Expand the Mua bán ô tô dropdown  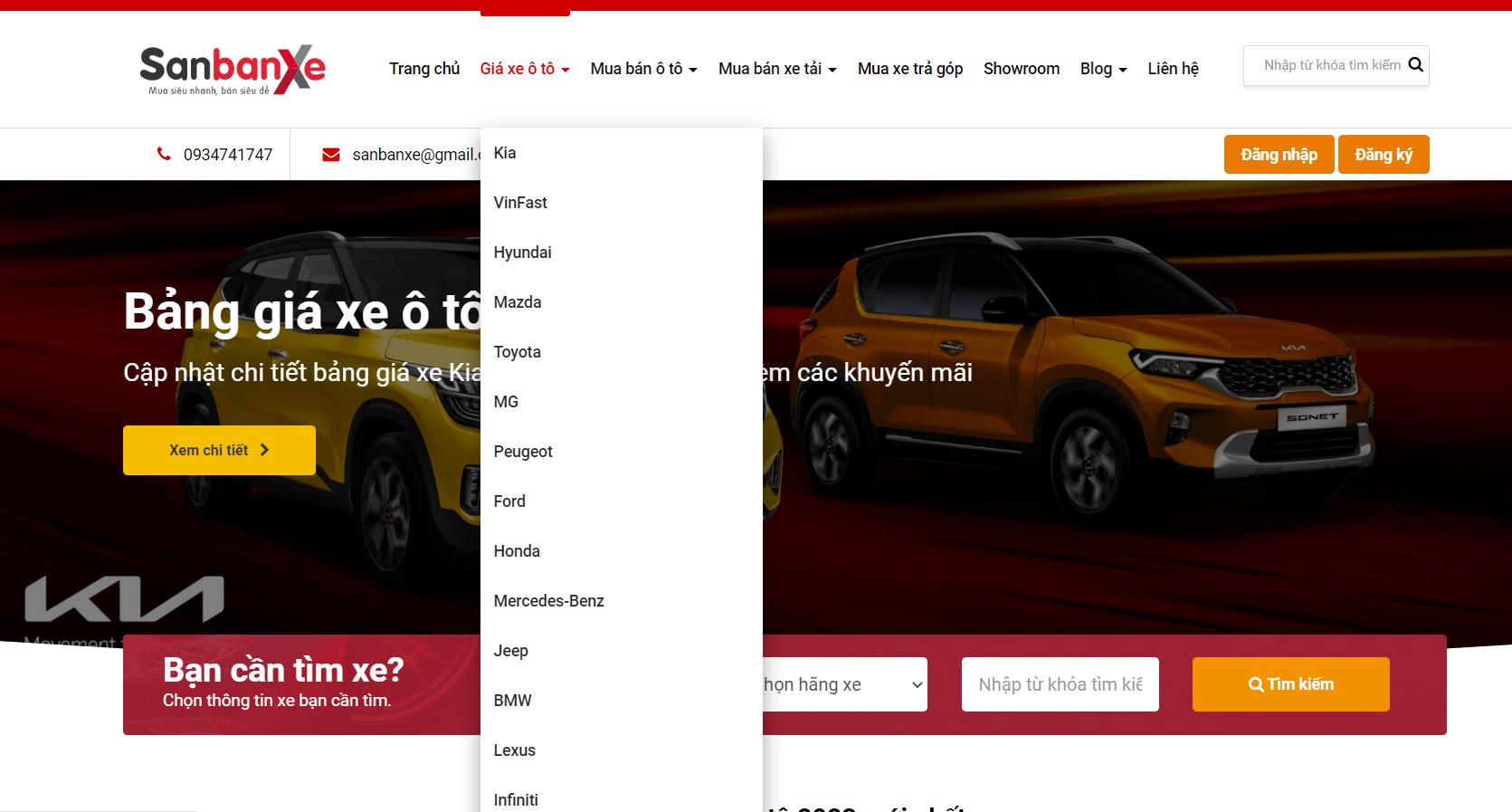click(643, 69)
